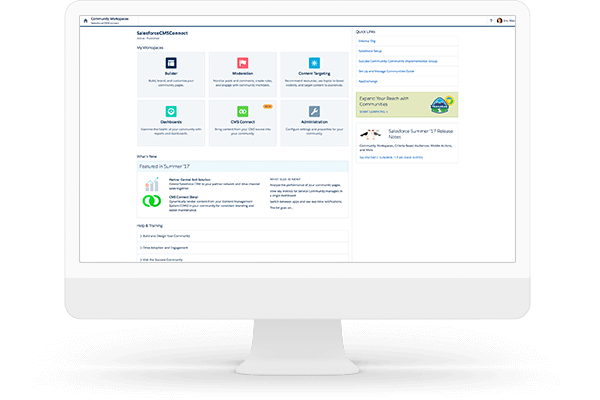Open Salesforce Summer '17 Release Notes link
Image resolution: width=600 pixels, height=400 pixels.
pos(391,157)
